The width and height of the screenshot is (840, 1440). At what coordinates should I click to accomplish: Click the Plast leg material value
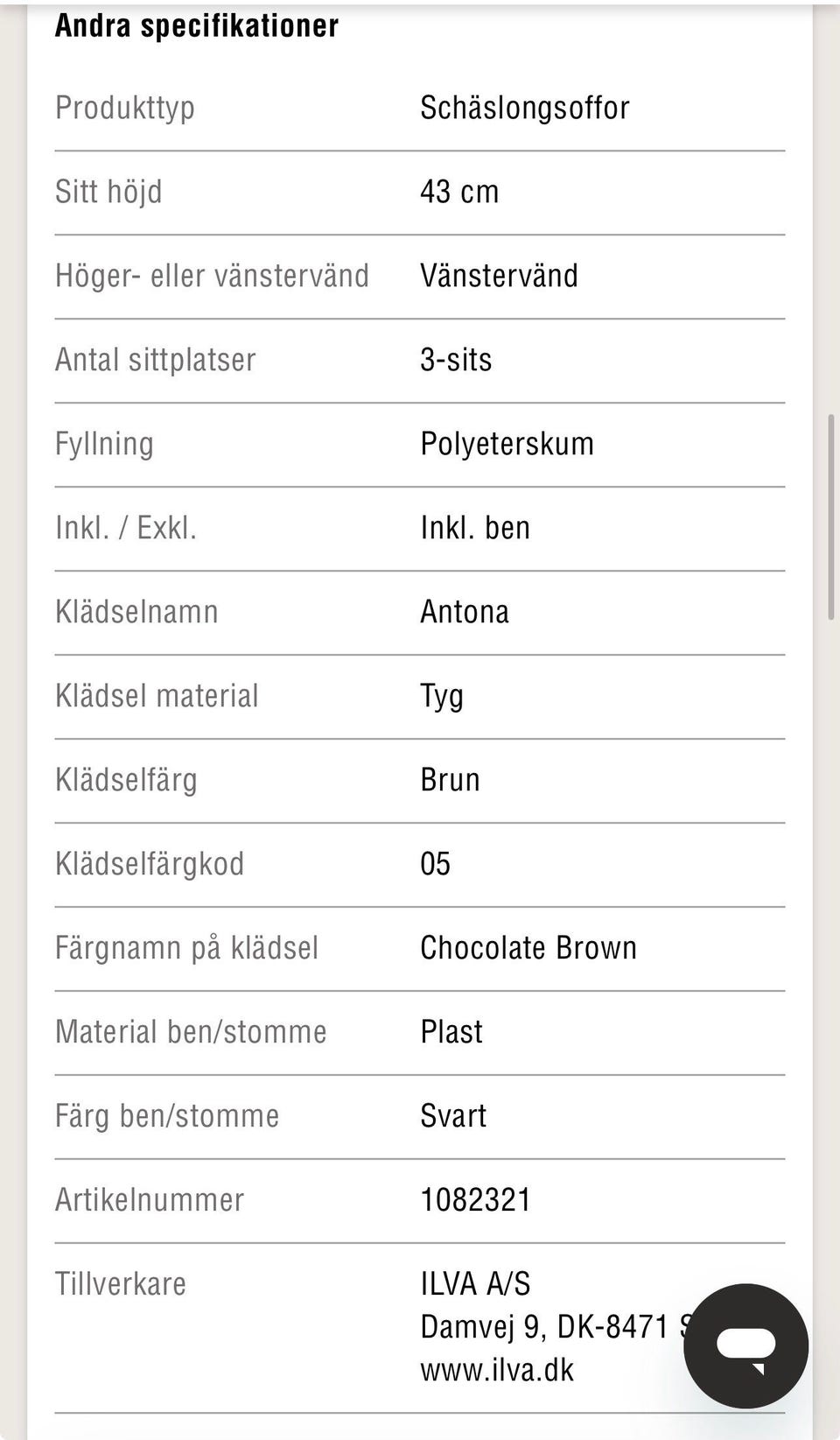pos(451,1032)
